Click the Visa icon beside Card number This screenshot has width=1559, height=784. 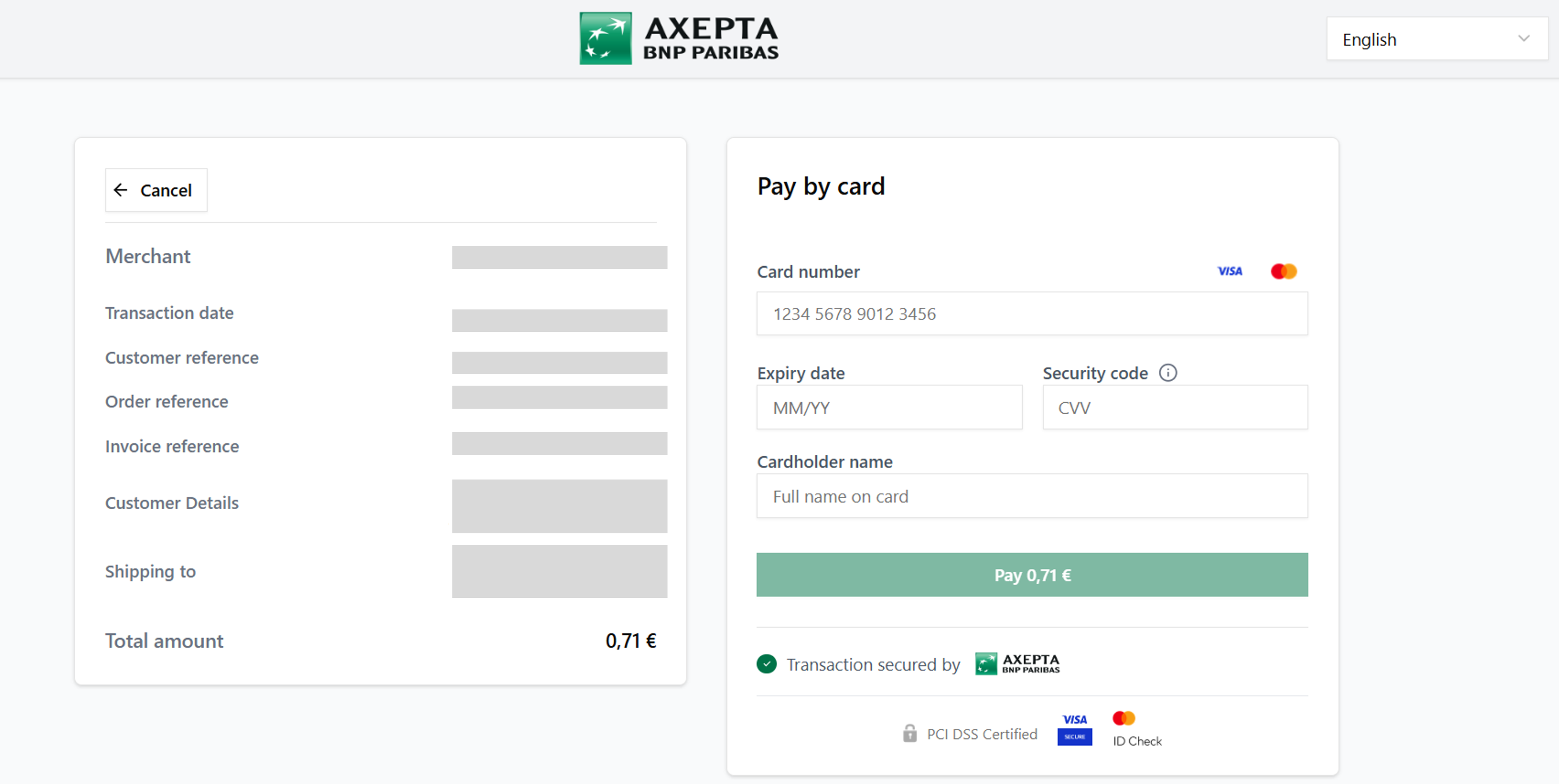[1229, 271]
